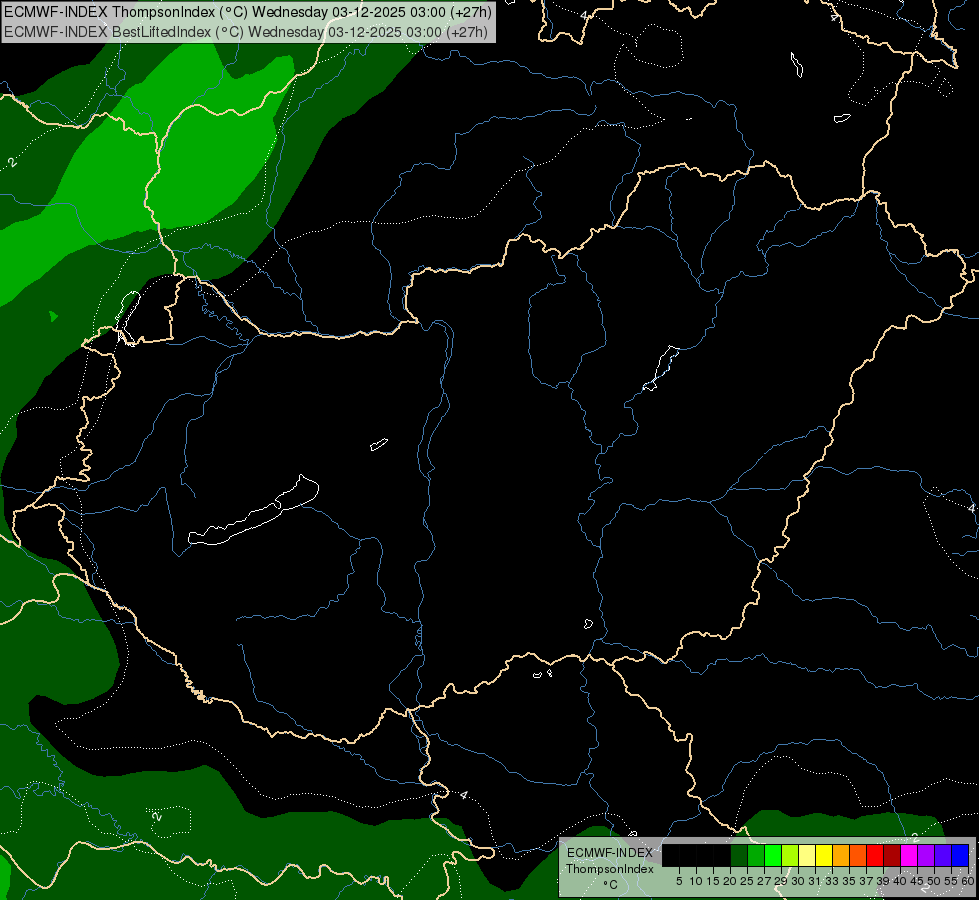Viewport: 979px width, 900px height.
Task: Pick the medium green 25–27 legend swatch
Action: (756, 855)
